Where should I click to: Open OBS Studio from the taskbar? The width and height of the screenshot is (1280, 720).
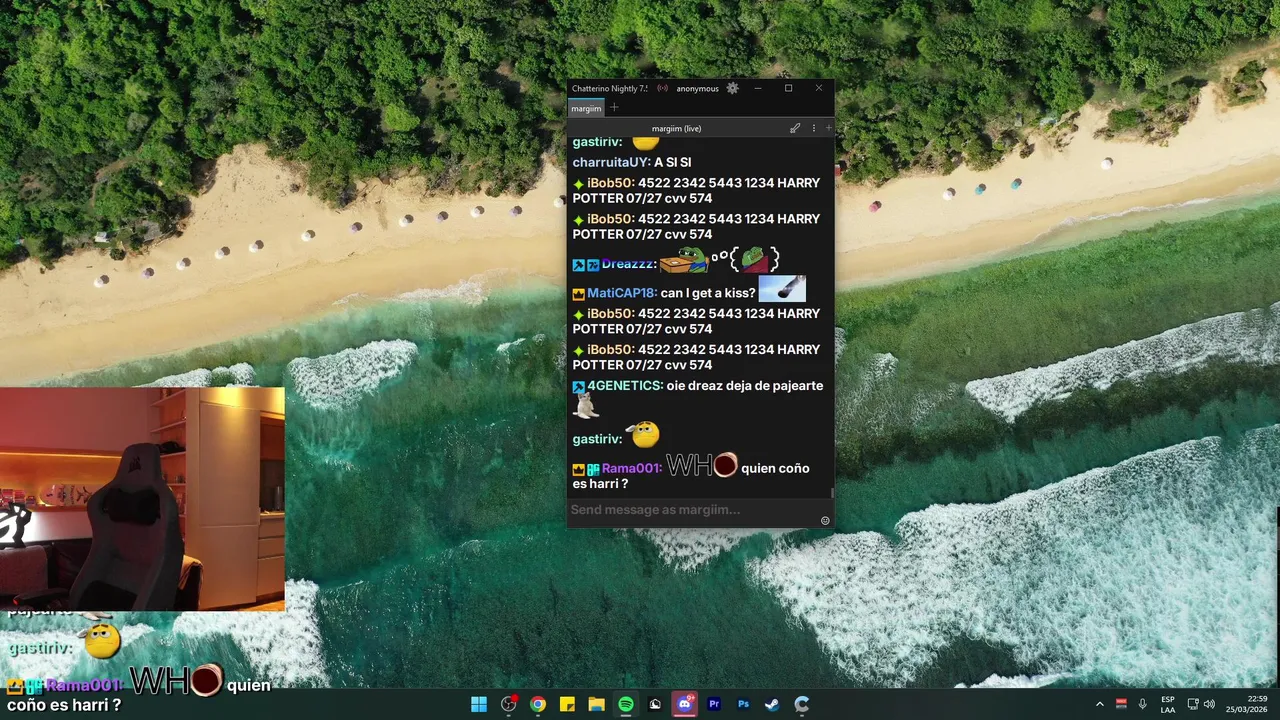508,704
